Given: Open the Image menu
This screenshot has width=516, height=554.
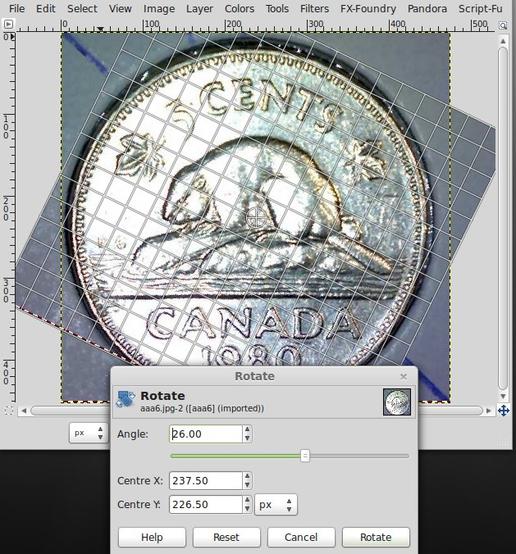Looking at the screenshot, I should (x=159, y=8).
